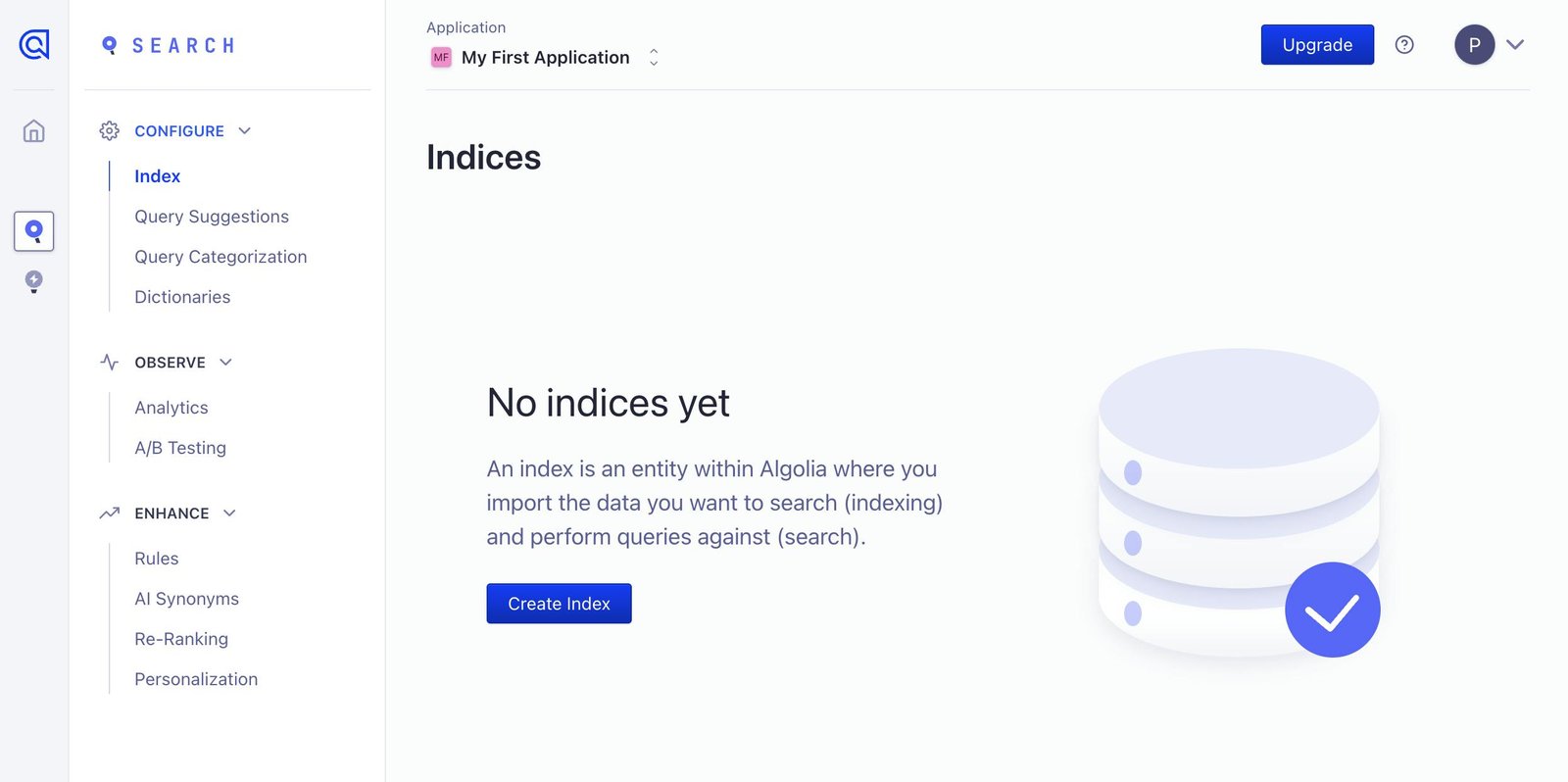Open the AI Synonyms page
Image resolution: width=1568 pixels, height=782 pixels.
(186, 598)
